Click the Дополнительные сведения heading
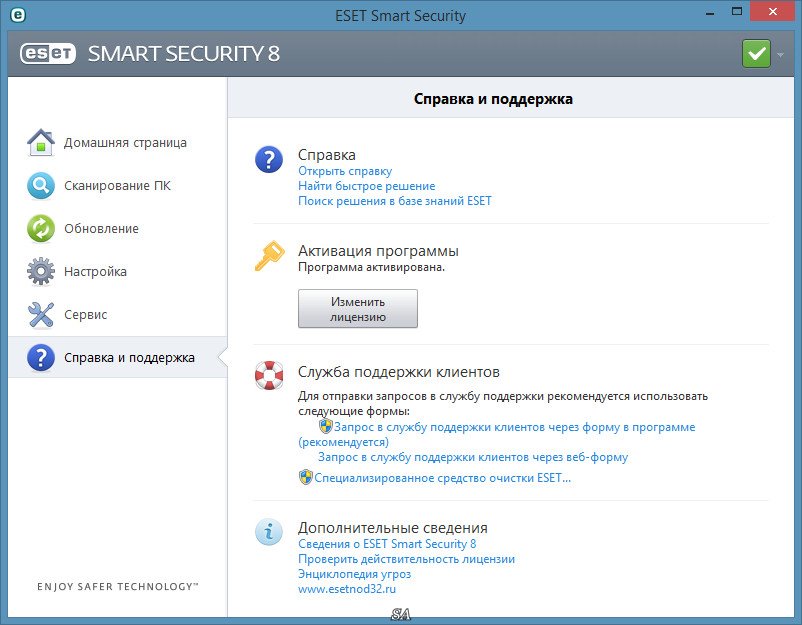Screen dimensions: 802x625 coord(393,527)
